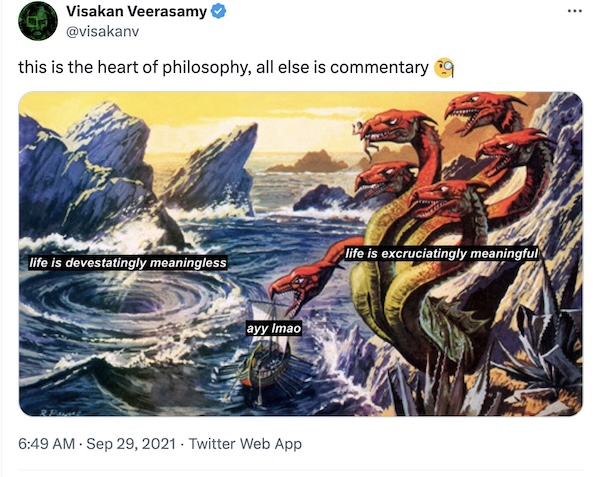Click Visakan Veerasamy's profile avatar
The height and width of the screenshot is (477, 600).
point(38,21)
